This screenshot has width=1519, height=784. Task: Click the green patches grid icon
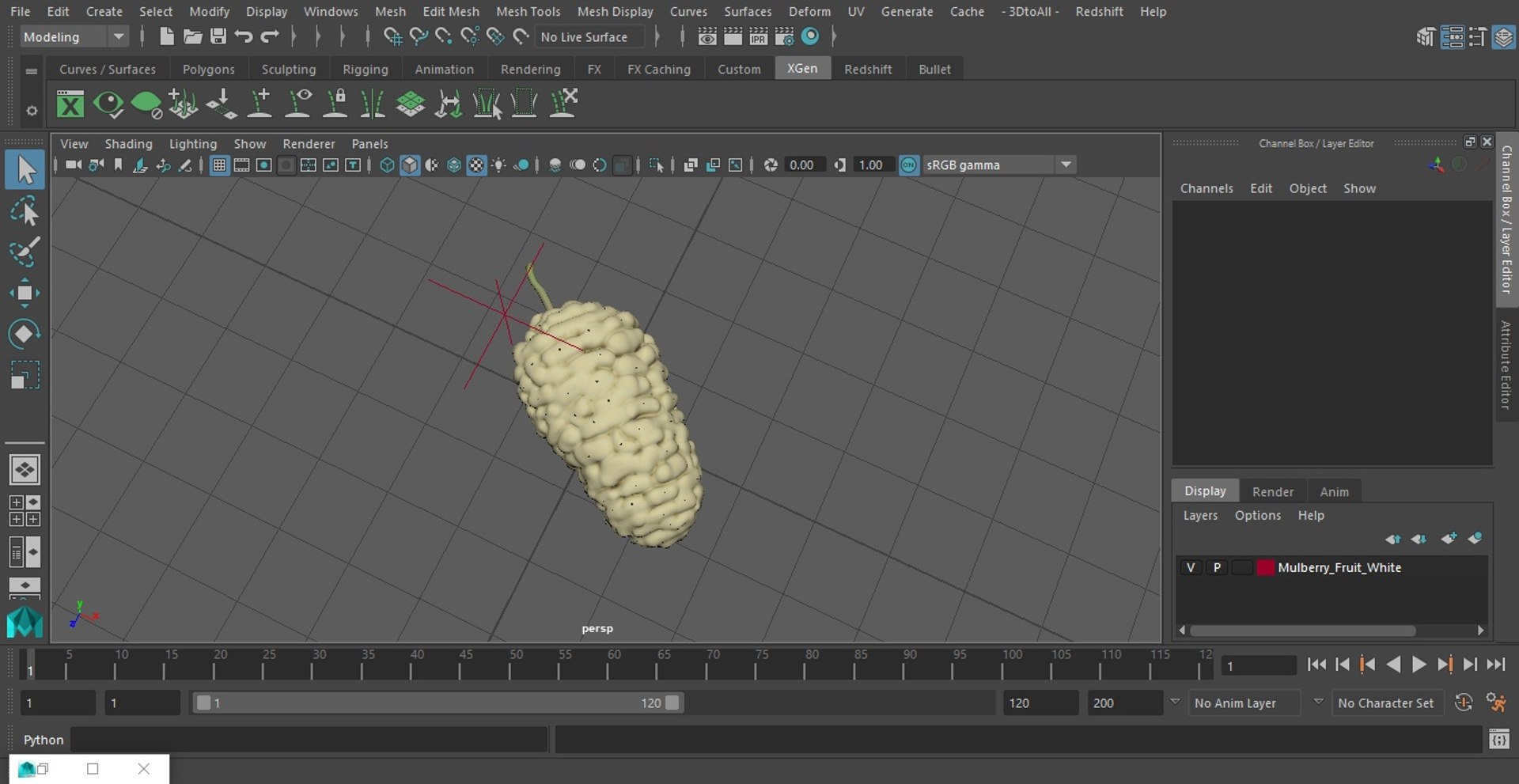point(411,104)
